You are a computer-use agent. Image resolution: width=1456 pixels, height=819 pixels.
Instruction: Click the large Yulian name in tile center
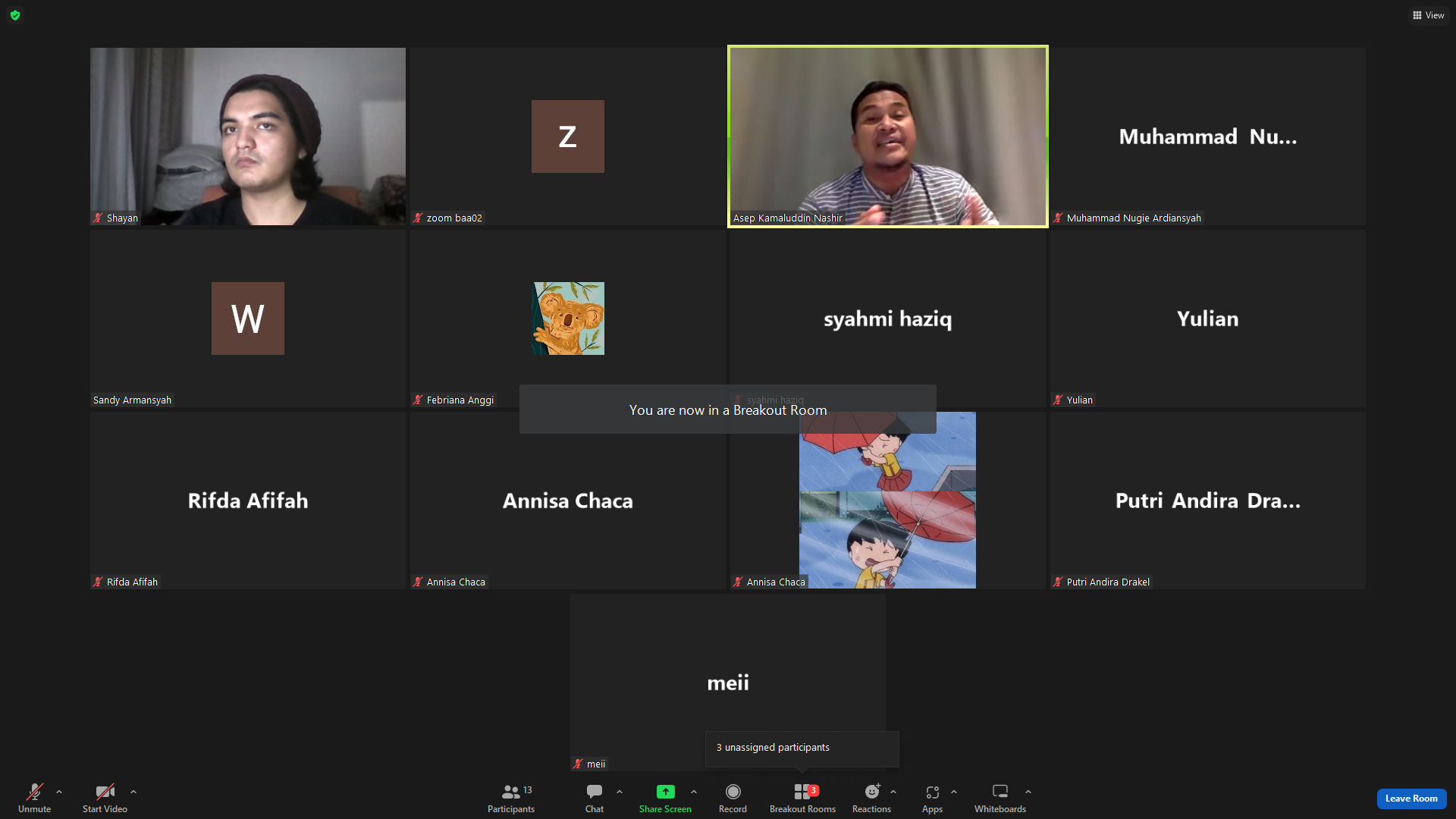click(x=1208, y=318)
